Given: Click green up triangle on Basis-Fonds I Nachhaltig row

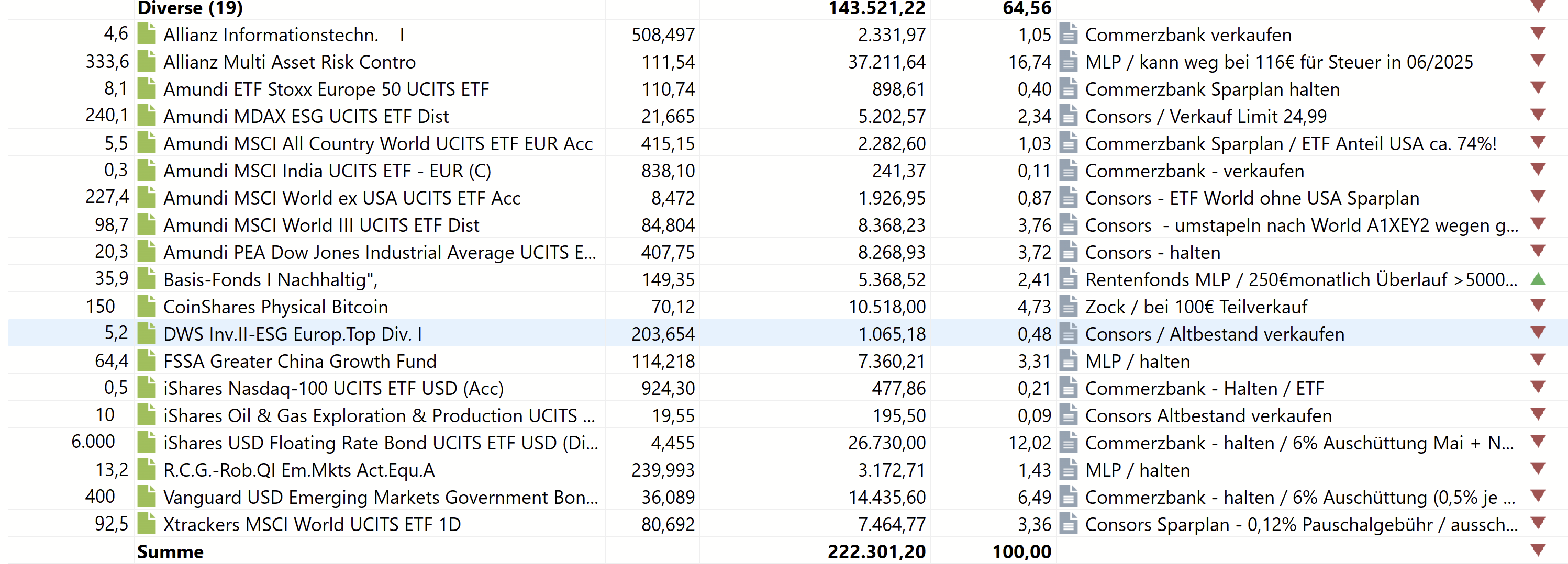Looking at the screenshot, I should click(1538, 279).
